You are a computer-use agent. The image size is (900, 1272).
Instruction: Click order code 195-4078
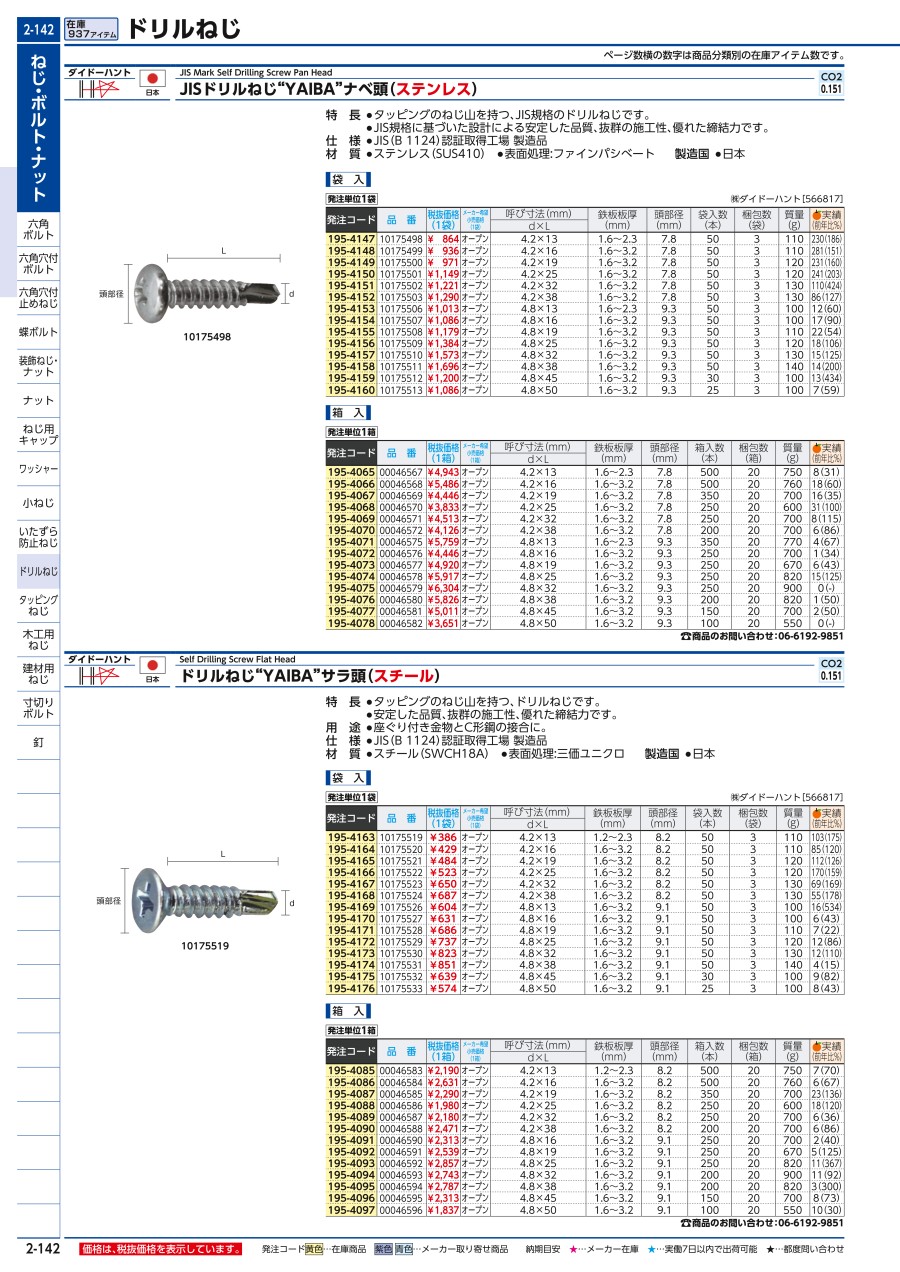(x=351, y=623)
